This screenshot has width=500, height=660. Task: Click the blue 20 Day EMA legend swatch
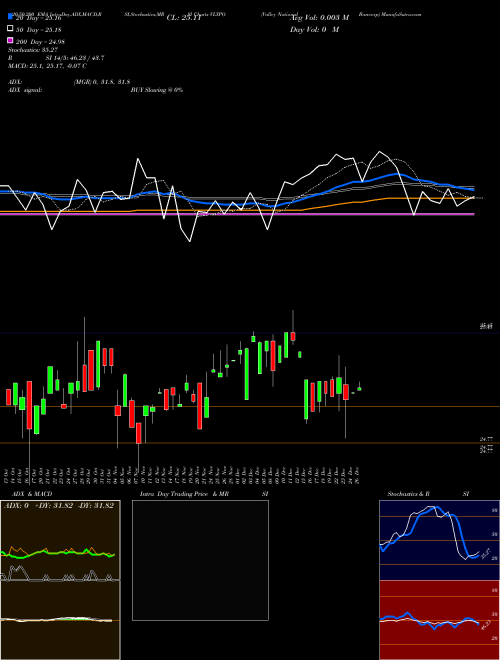click(x=10, y=16)
